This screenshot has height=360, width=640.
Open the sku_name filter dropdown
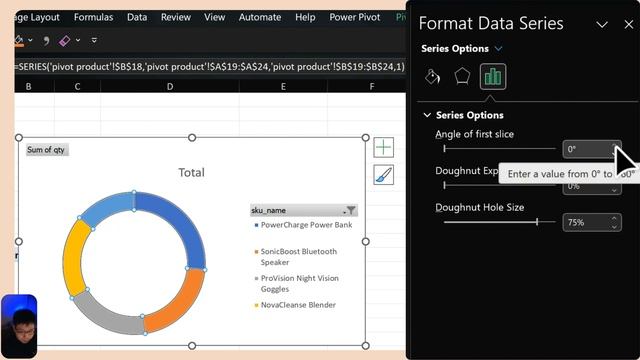click(350, 211)
